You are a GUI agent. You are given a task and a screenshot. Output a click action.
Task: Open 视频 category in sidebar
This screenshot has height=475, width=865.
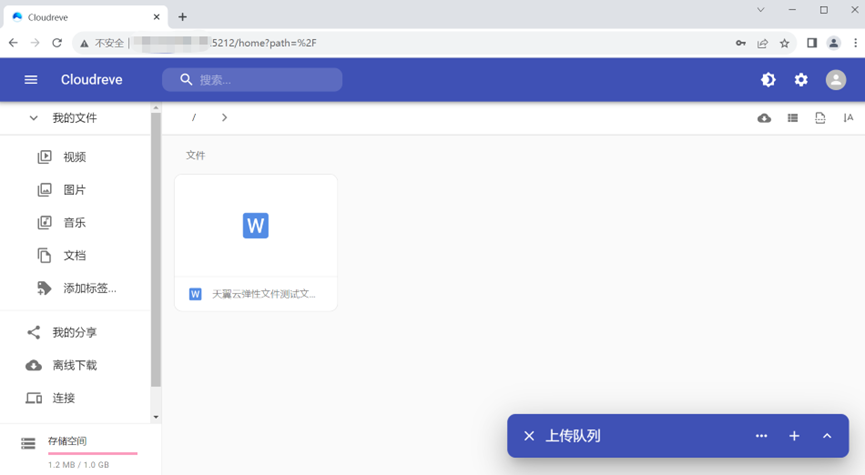tap(74, 157)
